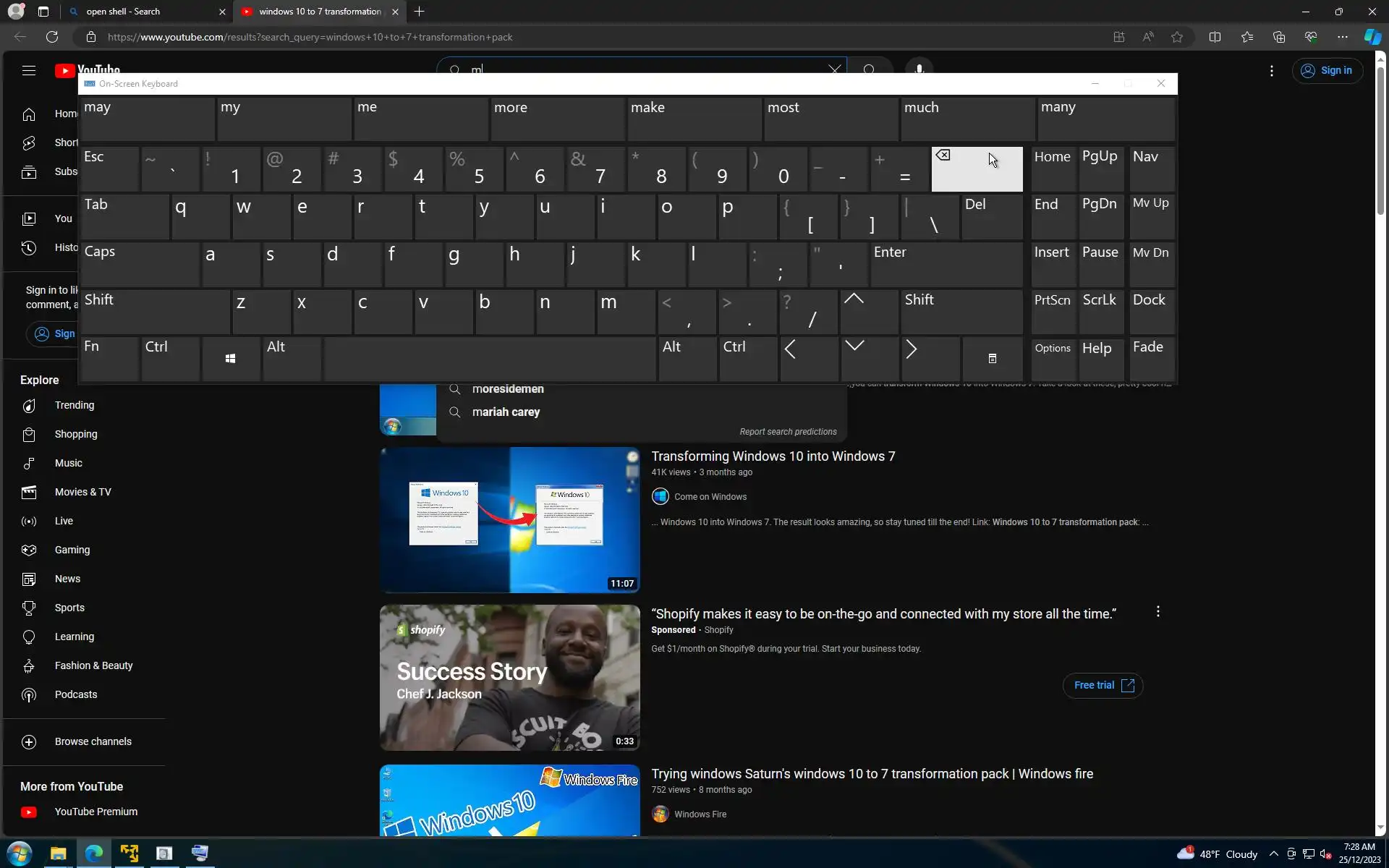
Task: Open YouTube settings three-dot menu
Action: coord(1272,71)
